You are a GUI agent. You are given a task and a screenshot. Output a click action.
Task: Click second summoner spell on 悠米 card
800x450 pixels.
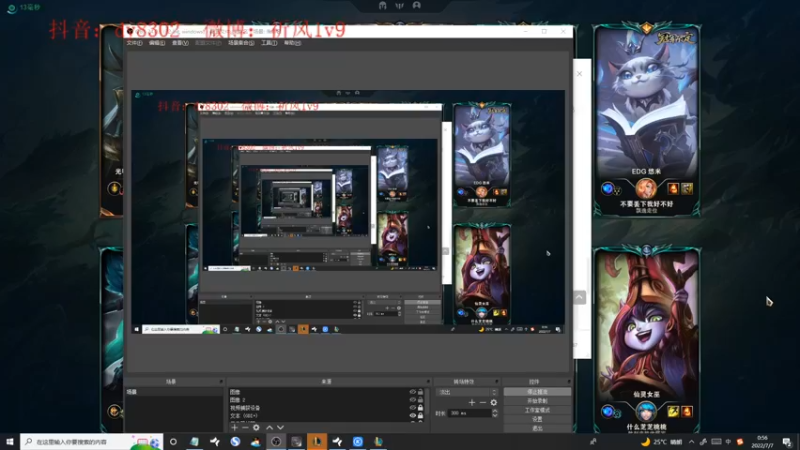click(x=687, y=189)
